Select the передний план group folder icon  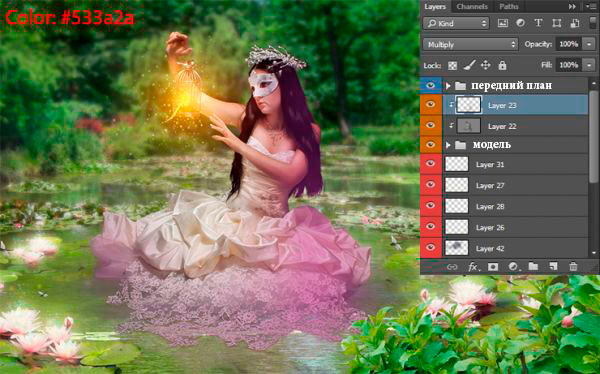coord(460,86)
